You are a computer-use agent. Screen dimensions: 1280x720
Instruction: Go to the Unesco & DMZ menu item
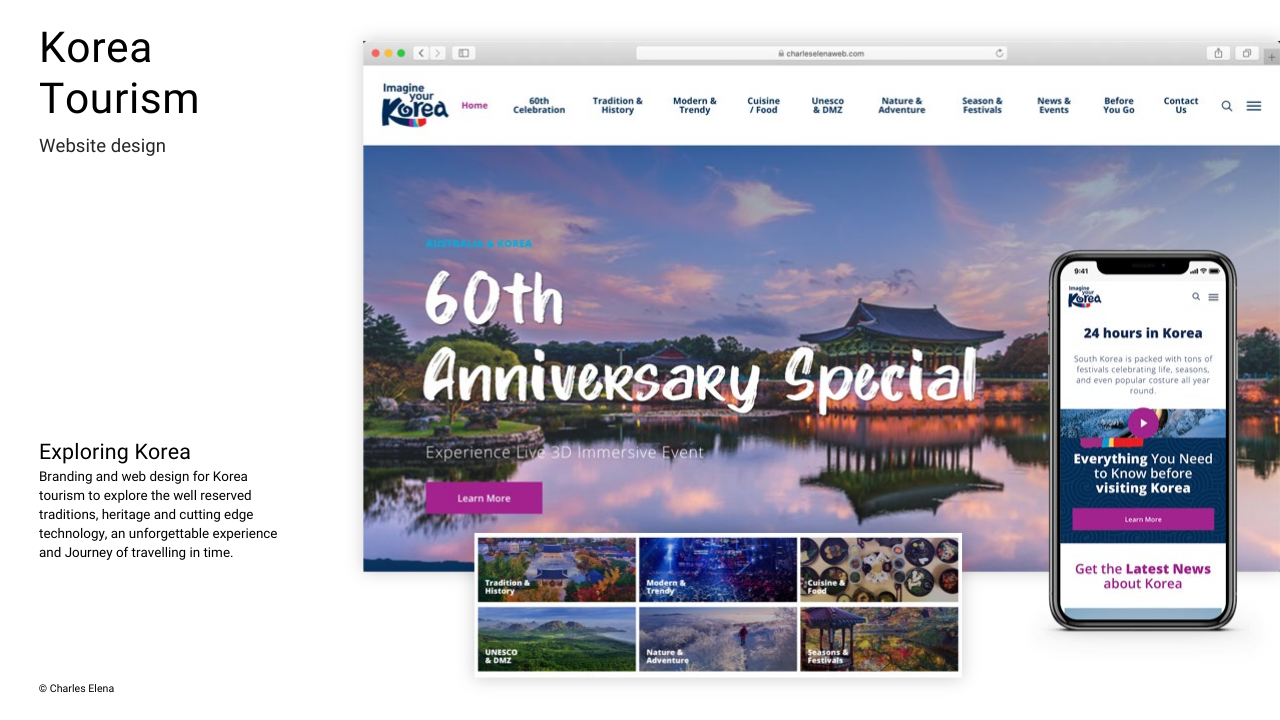click(827, 106)
